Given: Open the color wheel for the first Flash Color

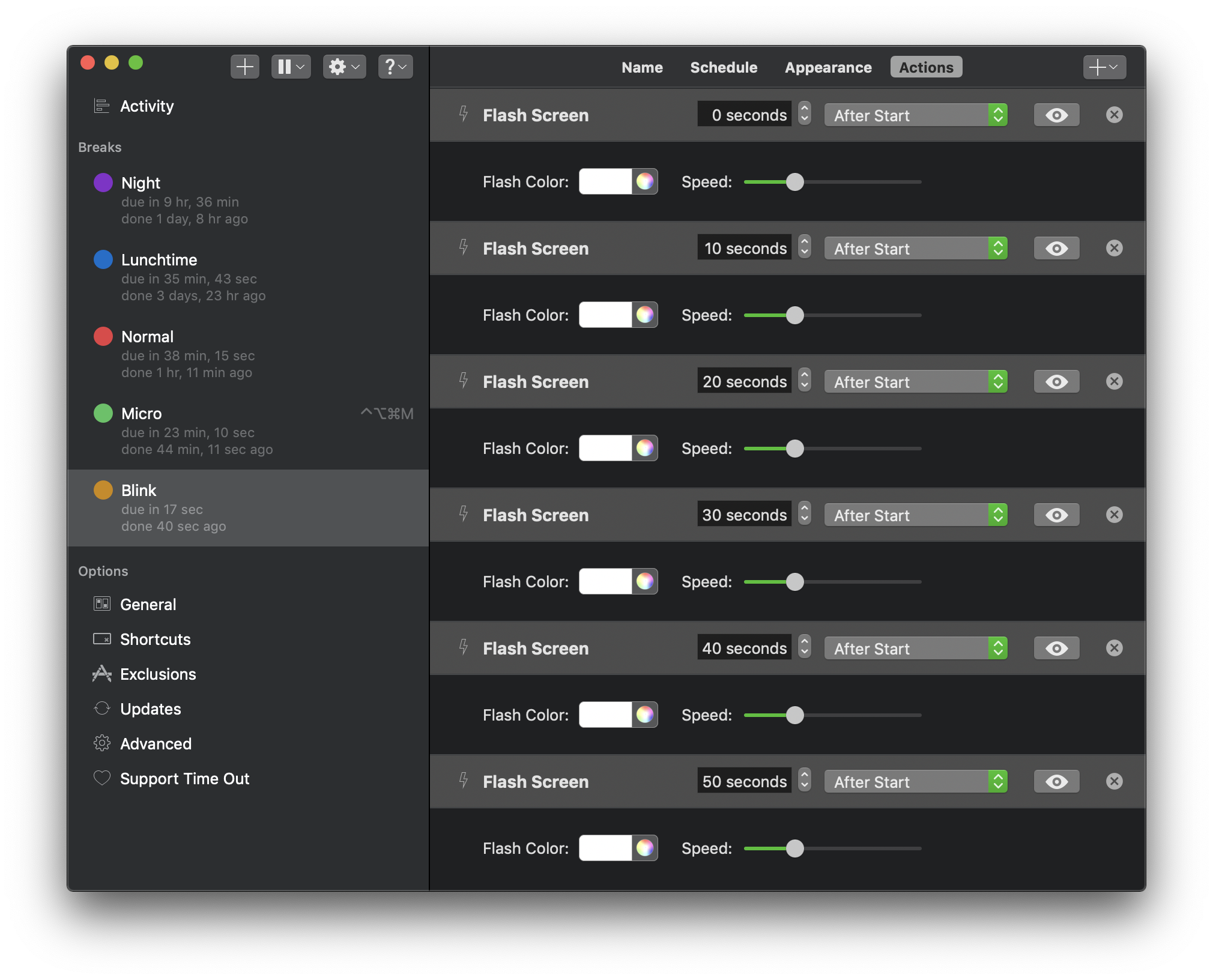Looking at the screenshot, I should click(645, 181).
